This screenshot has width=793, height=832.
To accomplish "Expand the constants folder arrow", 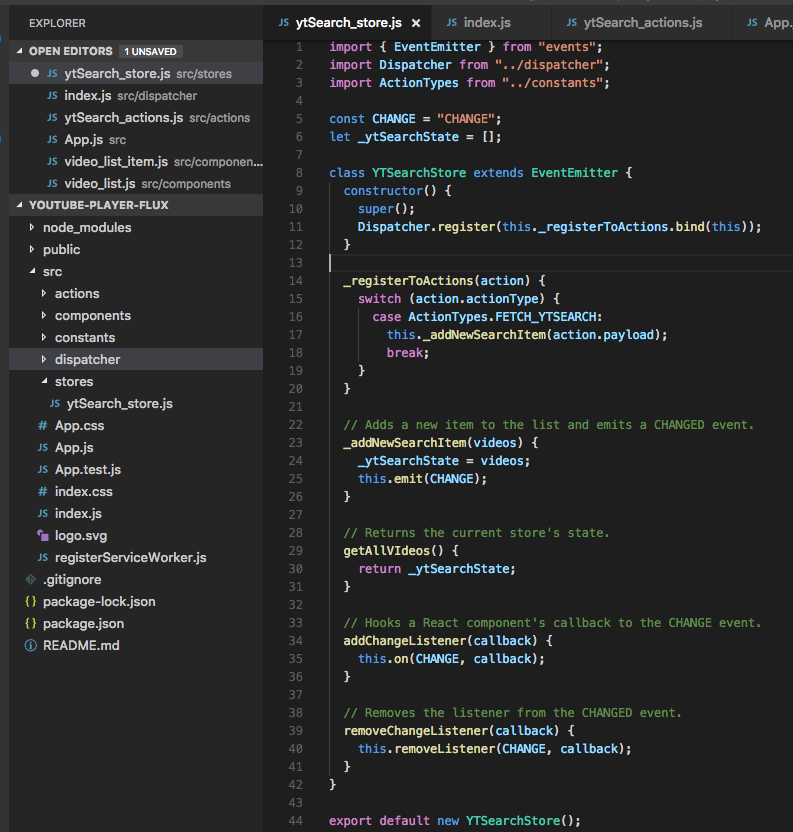I will tap(44, 337).
